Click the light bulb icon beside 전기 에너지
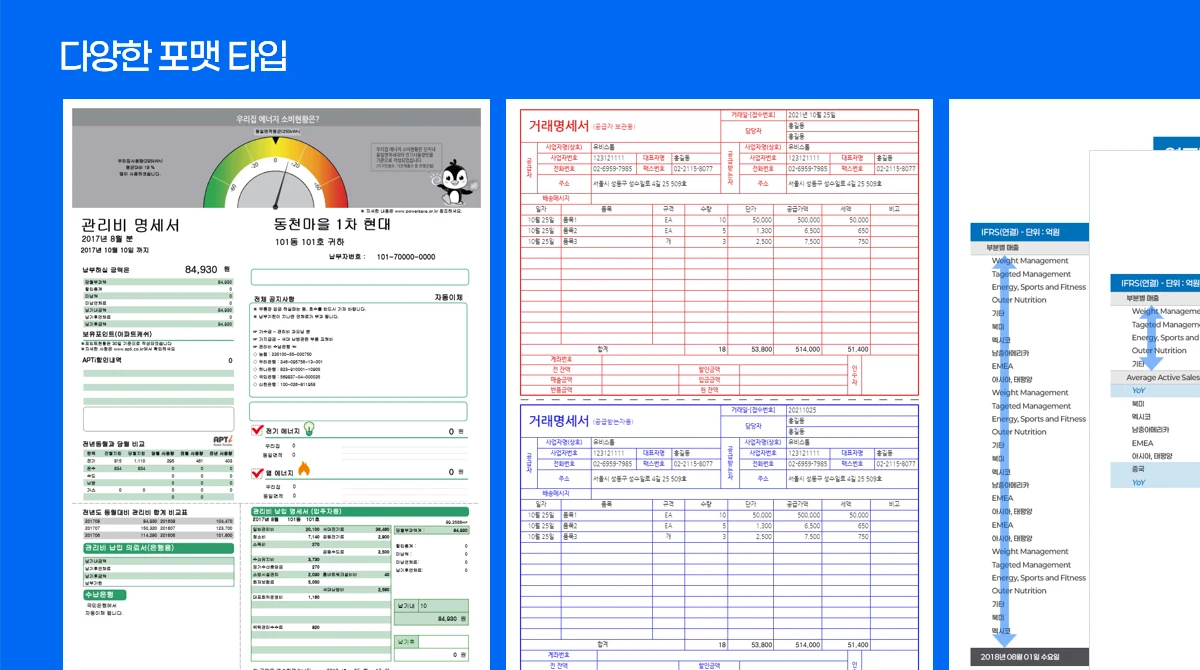 tap(309, 430)
